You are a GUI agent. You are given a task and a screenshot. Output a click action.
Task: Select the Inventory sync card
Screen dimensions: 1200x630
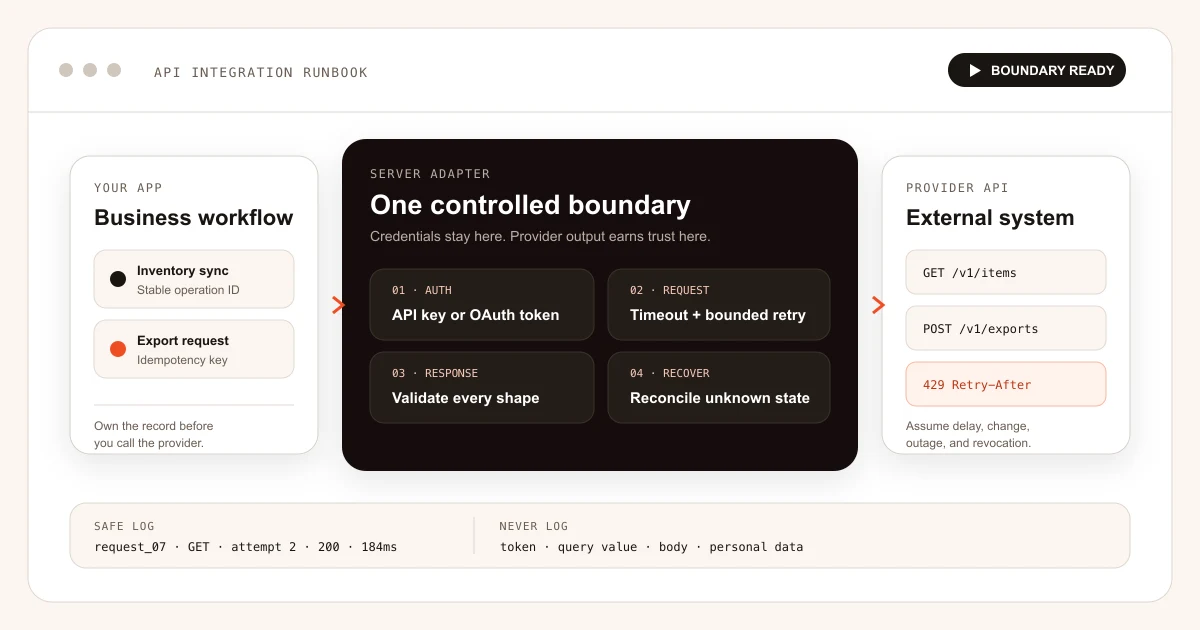point(194,279)
